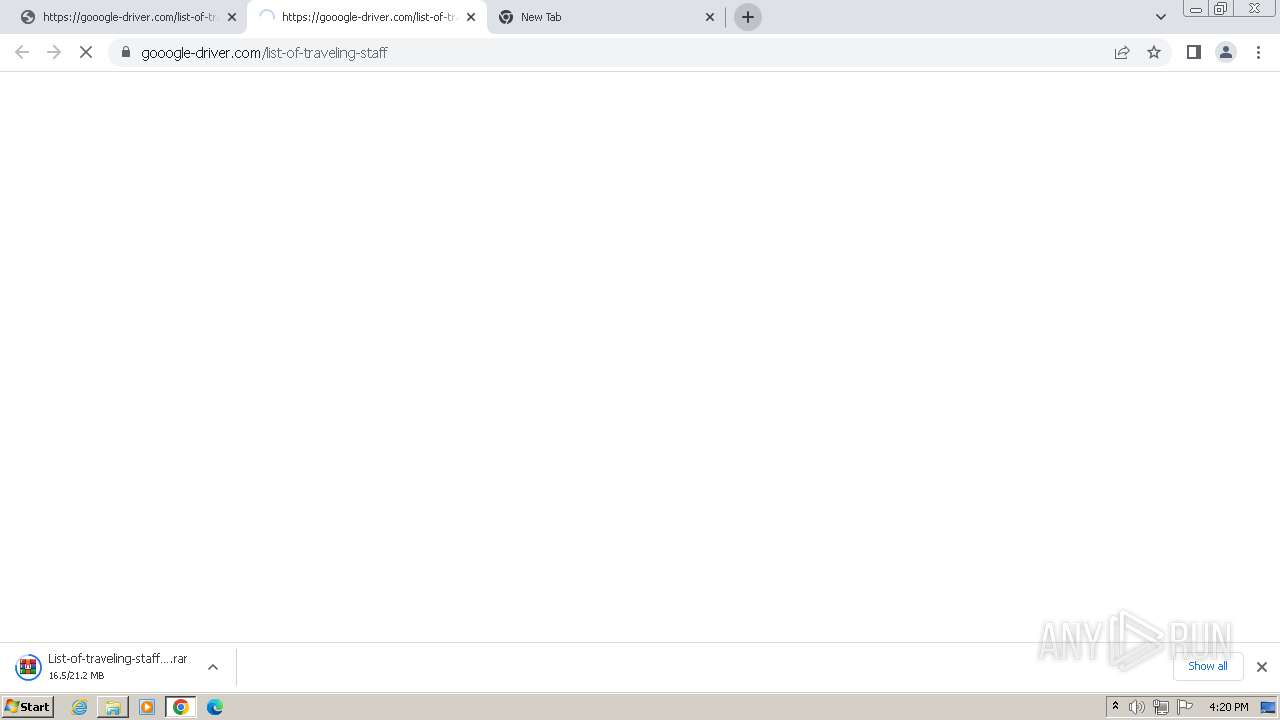Click the address bar URL
1280x720 pixels.
pyautogui.click(x=264, y=52)
